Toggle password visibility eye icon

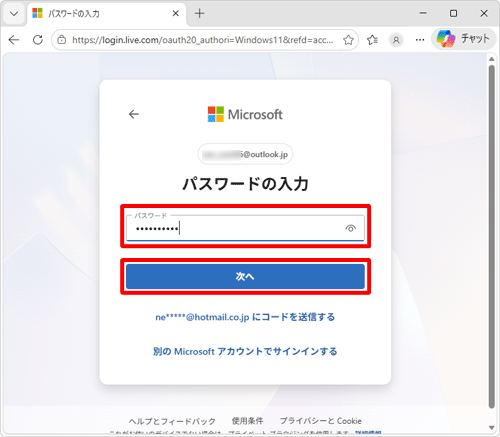(x=350, y=229)
